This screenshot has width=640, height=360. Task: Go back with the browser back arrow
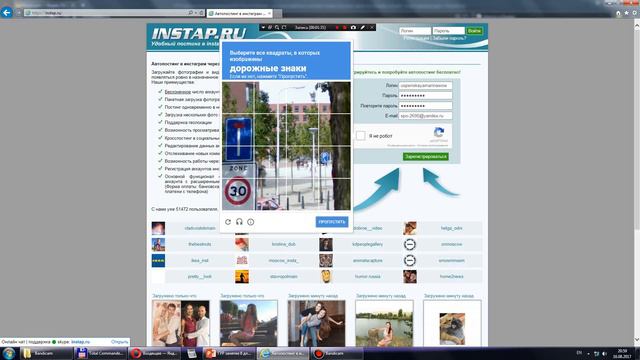pos(7,13)
